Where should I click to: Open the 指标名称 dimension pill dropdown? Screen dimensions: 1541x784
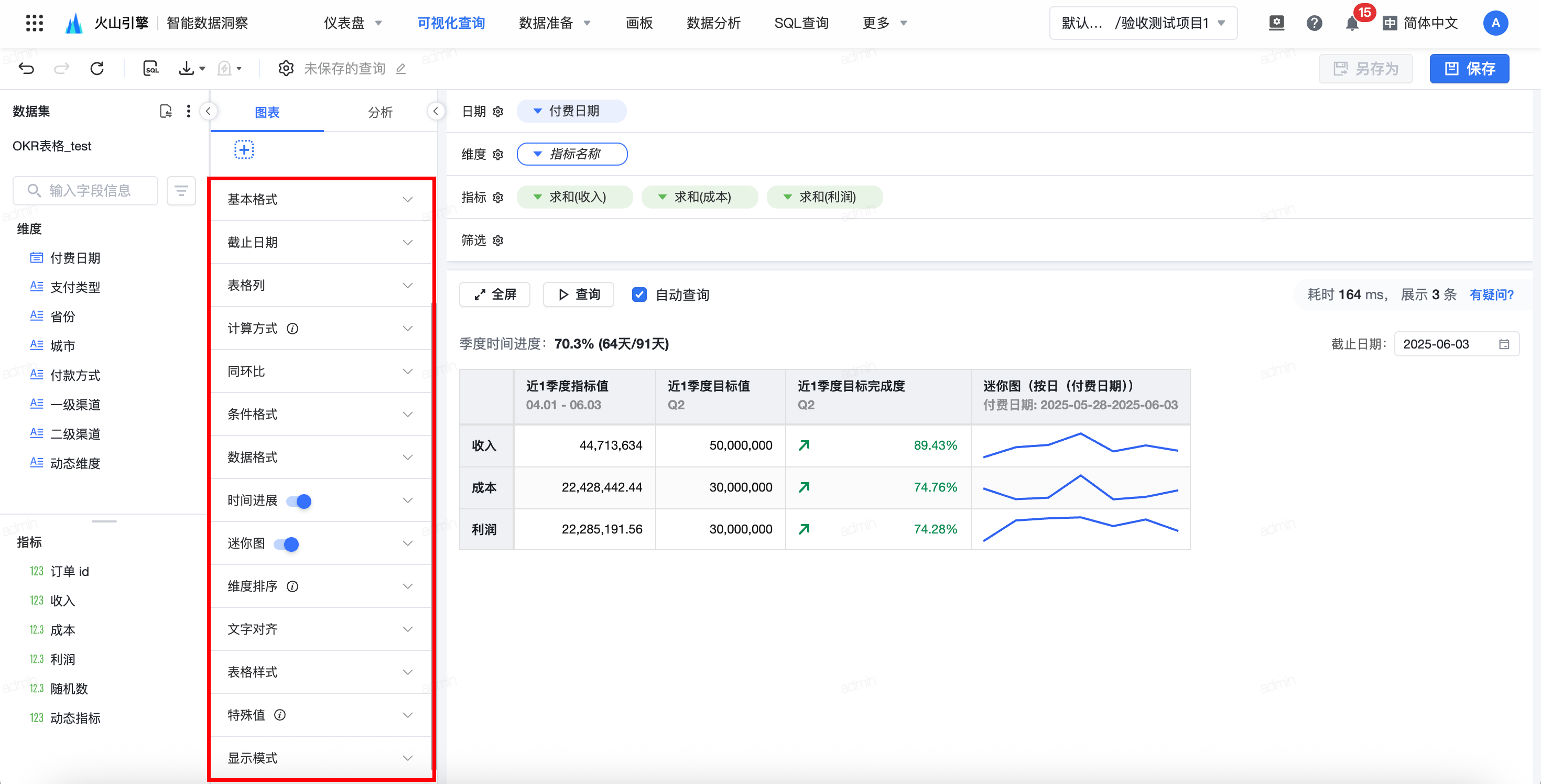pos(572,154)
